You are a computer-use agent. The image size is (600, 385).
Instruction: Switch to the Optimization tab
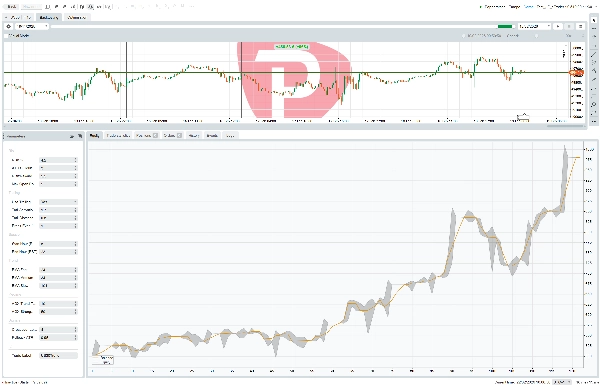point(76,18)
